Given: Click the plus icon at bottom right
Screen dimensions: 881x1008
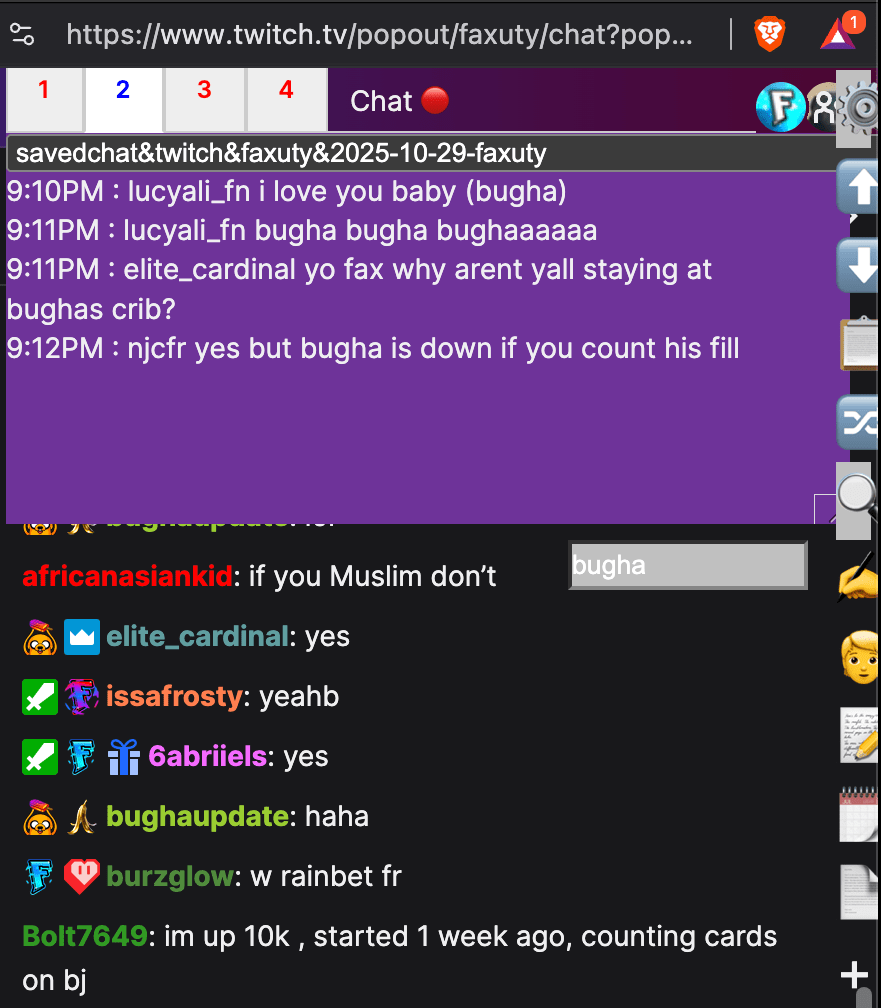Looking at the screenshot, I should (854, 975).
